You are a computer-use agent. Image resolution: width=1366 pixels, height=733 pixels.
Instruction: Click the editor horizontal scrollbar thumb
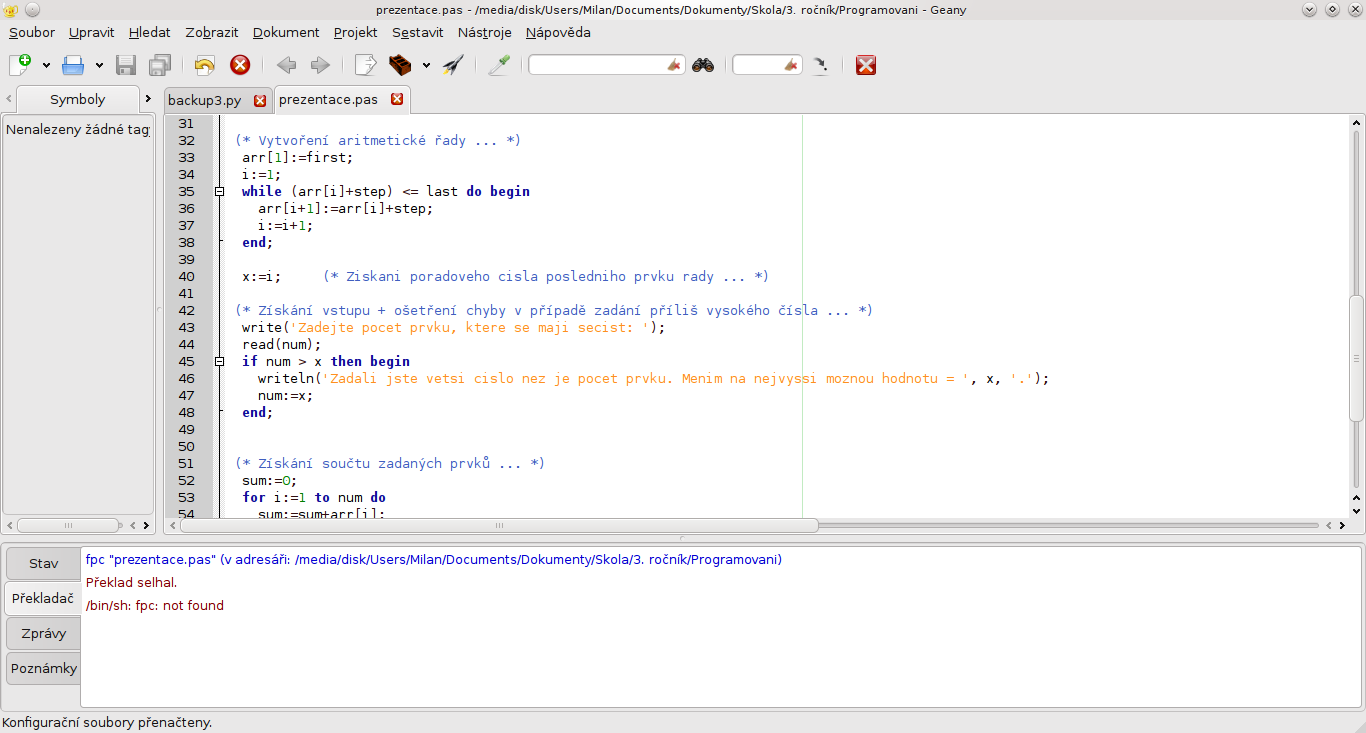tap(499, 525)
